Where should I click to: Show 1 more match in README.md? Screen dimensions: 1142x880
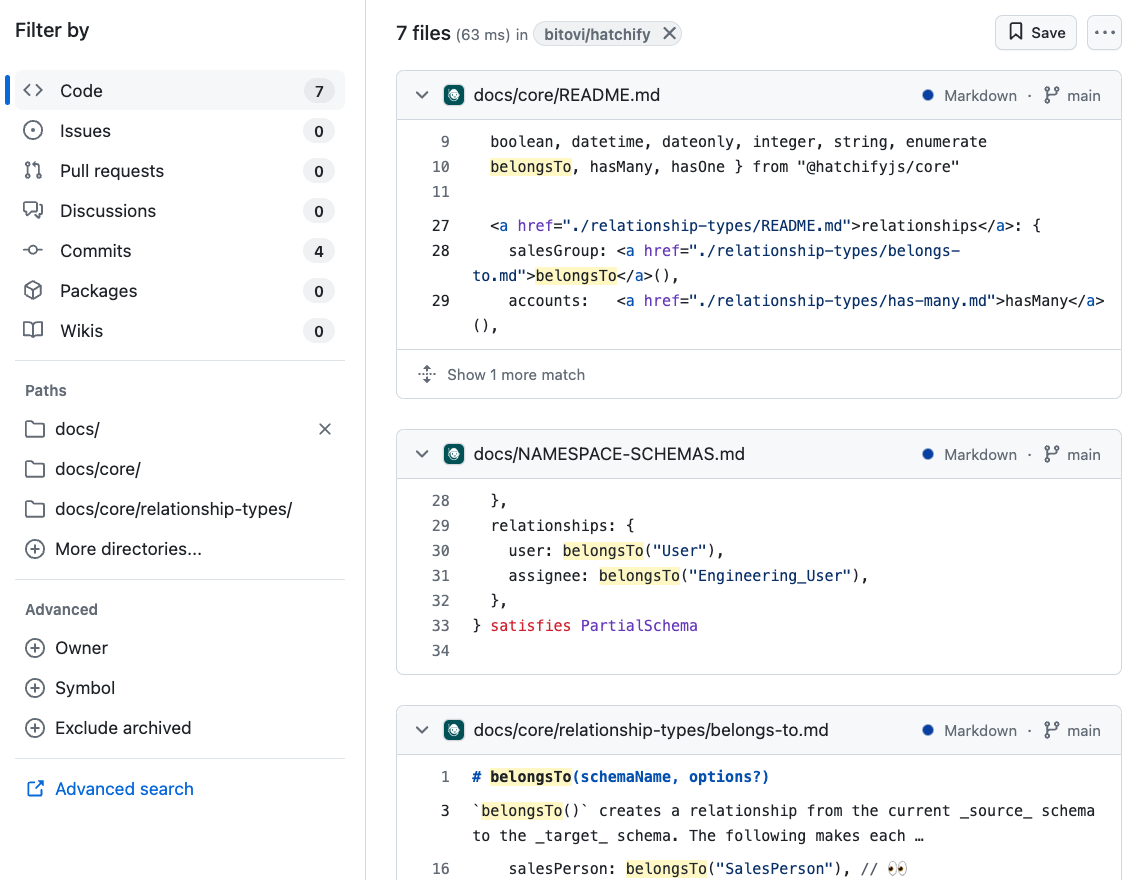(516, 374)
